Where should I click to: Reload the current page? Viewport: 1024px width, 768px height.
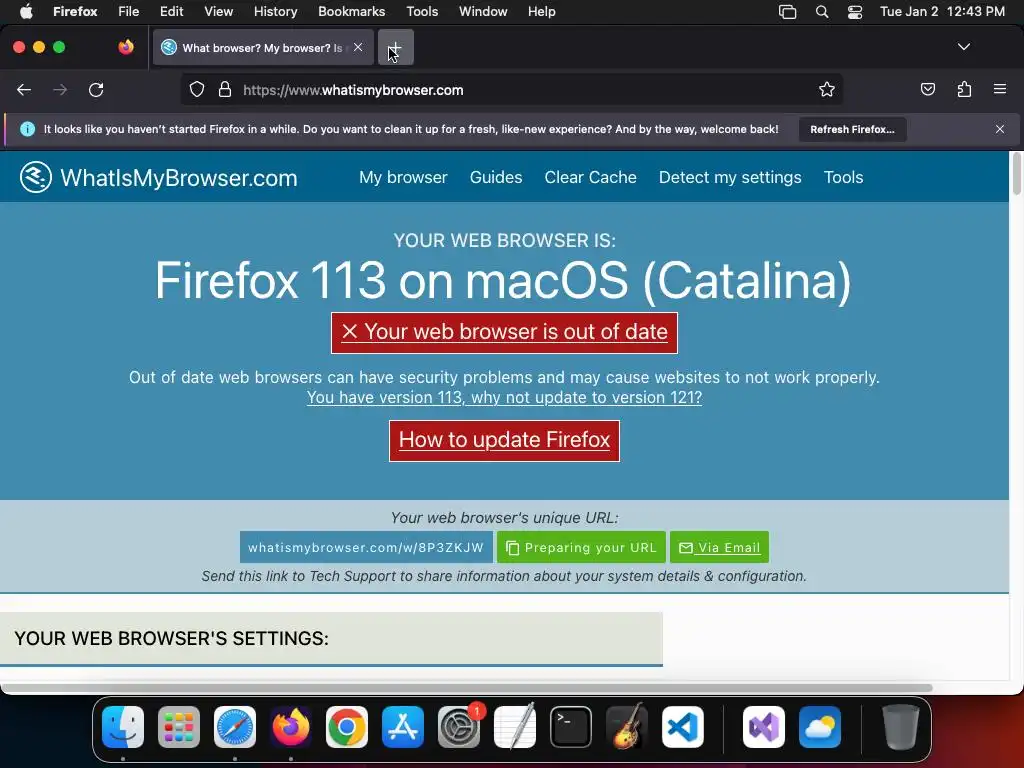tap(96, 90)
